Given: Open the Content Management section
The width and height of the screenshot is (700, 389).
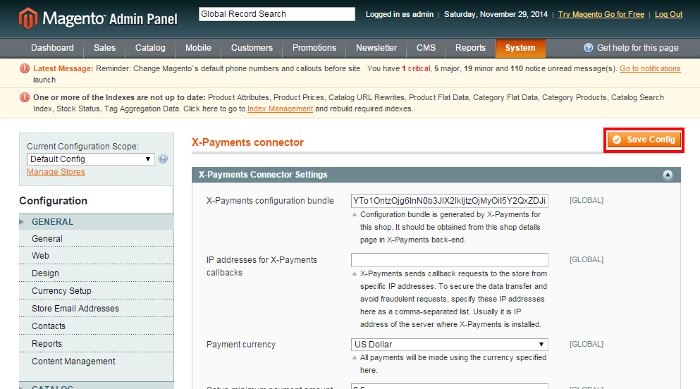Looking at the screenshot, I should click(x=96, y=361).
